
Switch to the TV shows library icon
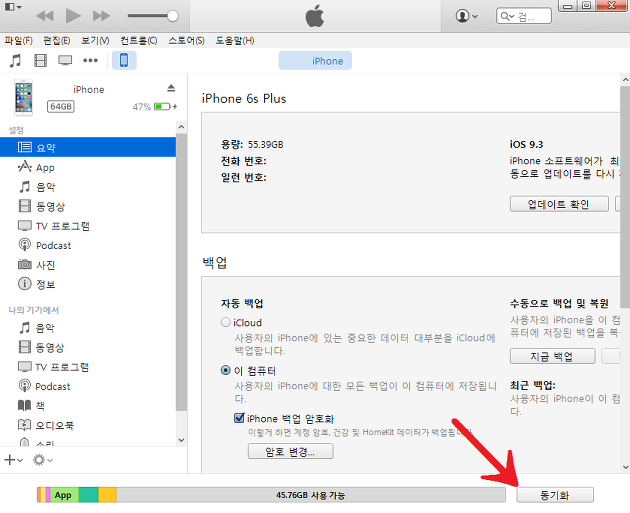[x=65, y=61]
